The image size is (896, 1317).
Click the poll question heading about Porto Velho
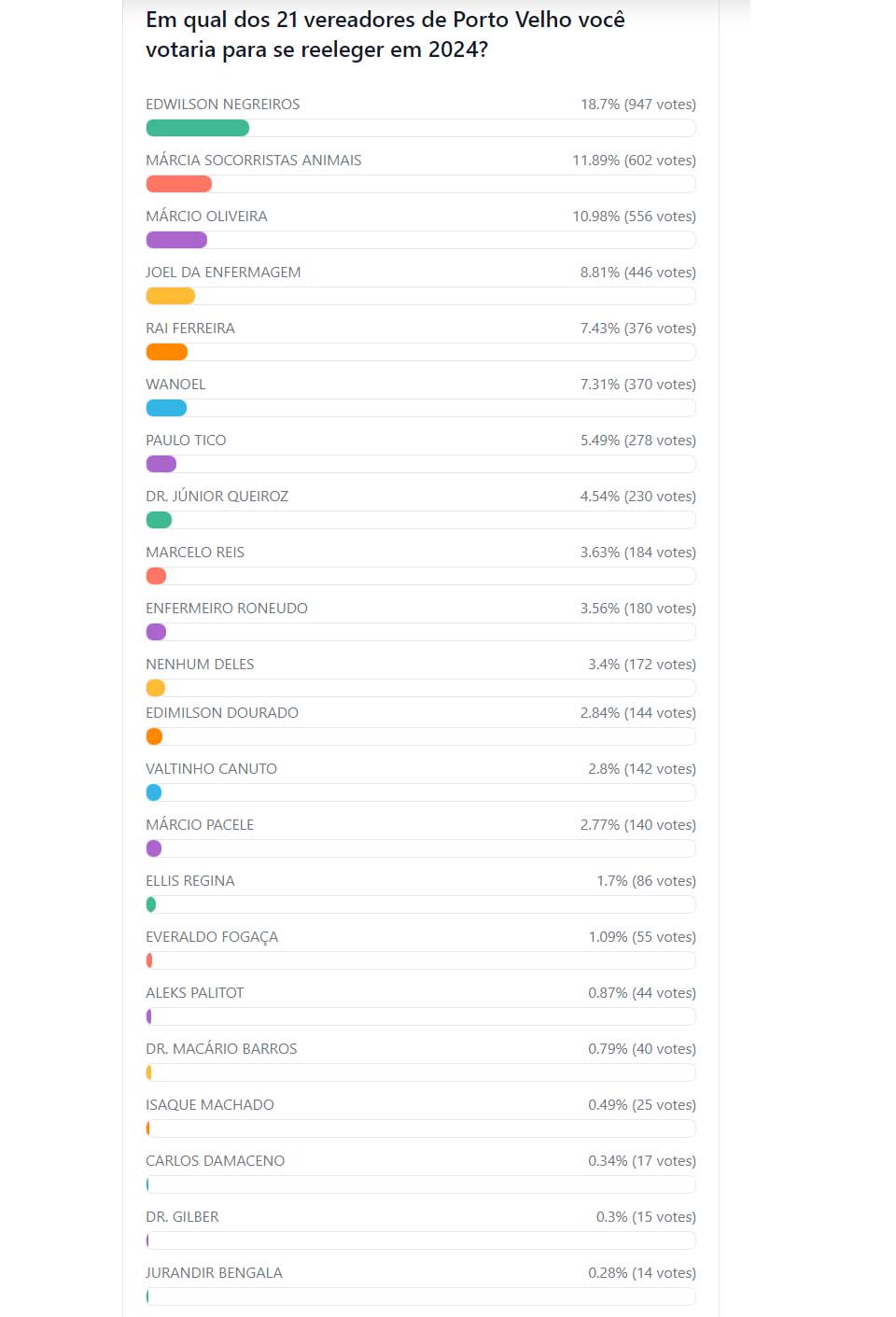coord(385,35)
